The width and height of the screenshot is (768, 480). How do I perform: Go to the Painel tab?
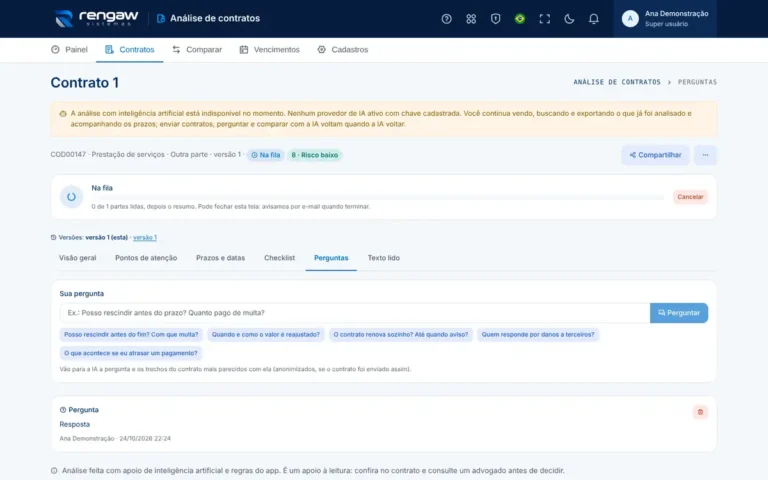69,49
